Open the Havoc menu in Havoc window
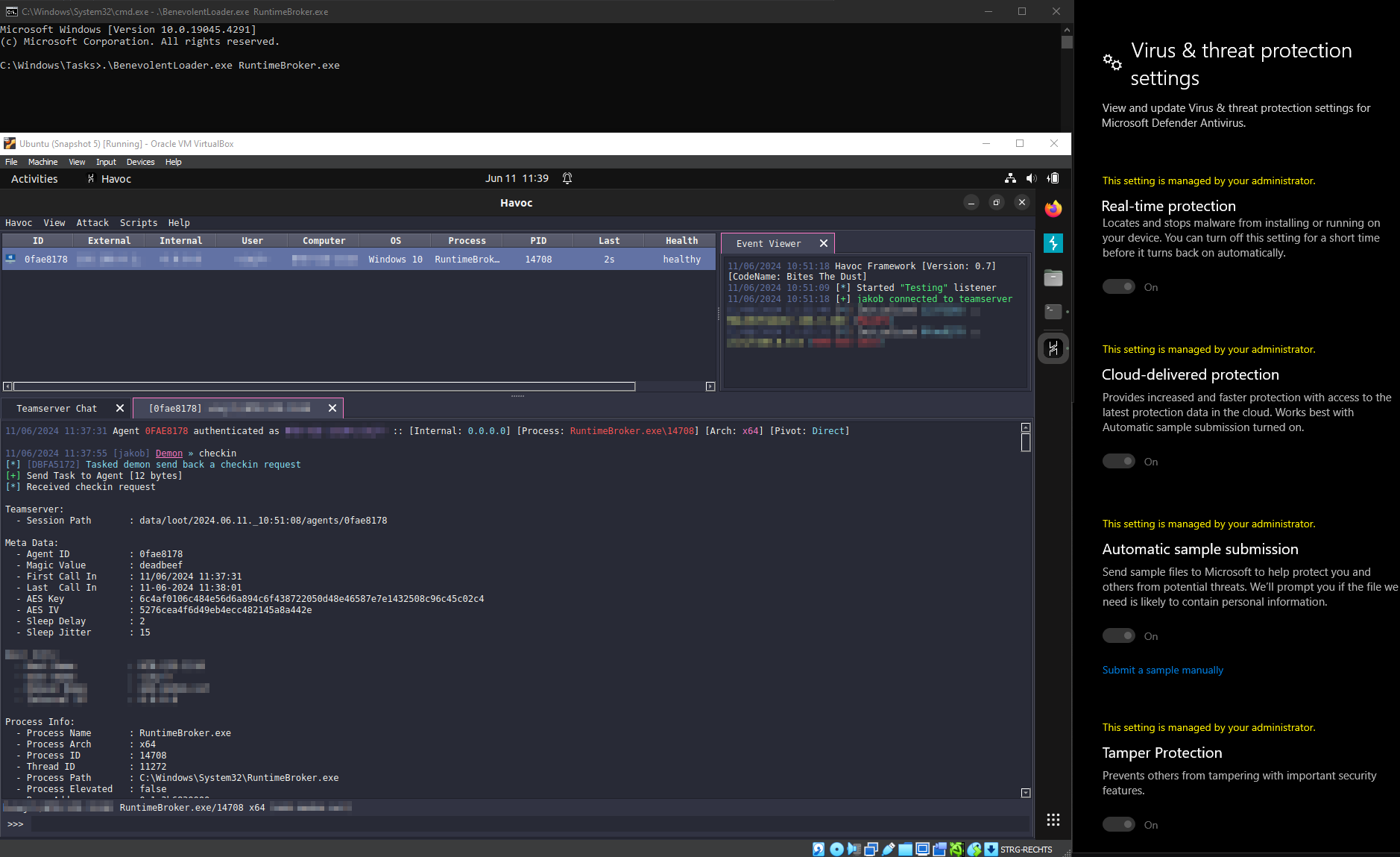Image resolution: width=1400 pixels, height=857 pixels. coord(19,223)
